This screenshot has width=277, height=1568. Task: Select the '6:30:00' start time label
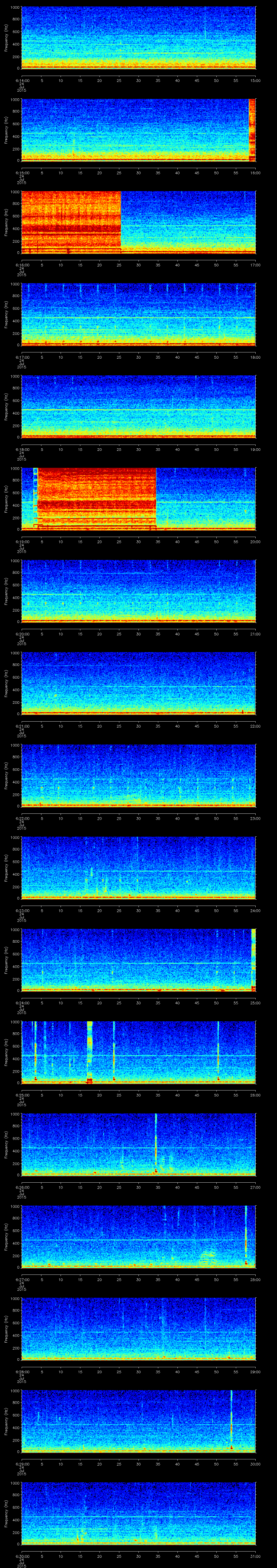coord(22,1556)
